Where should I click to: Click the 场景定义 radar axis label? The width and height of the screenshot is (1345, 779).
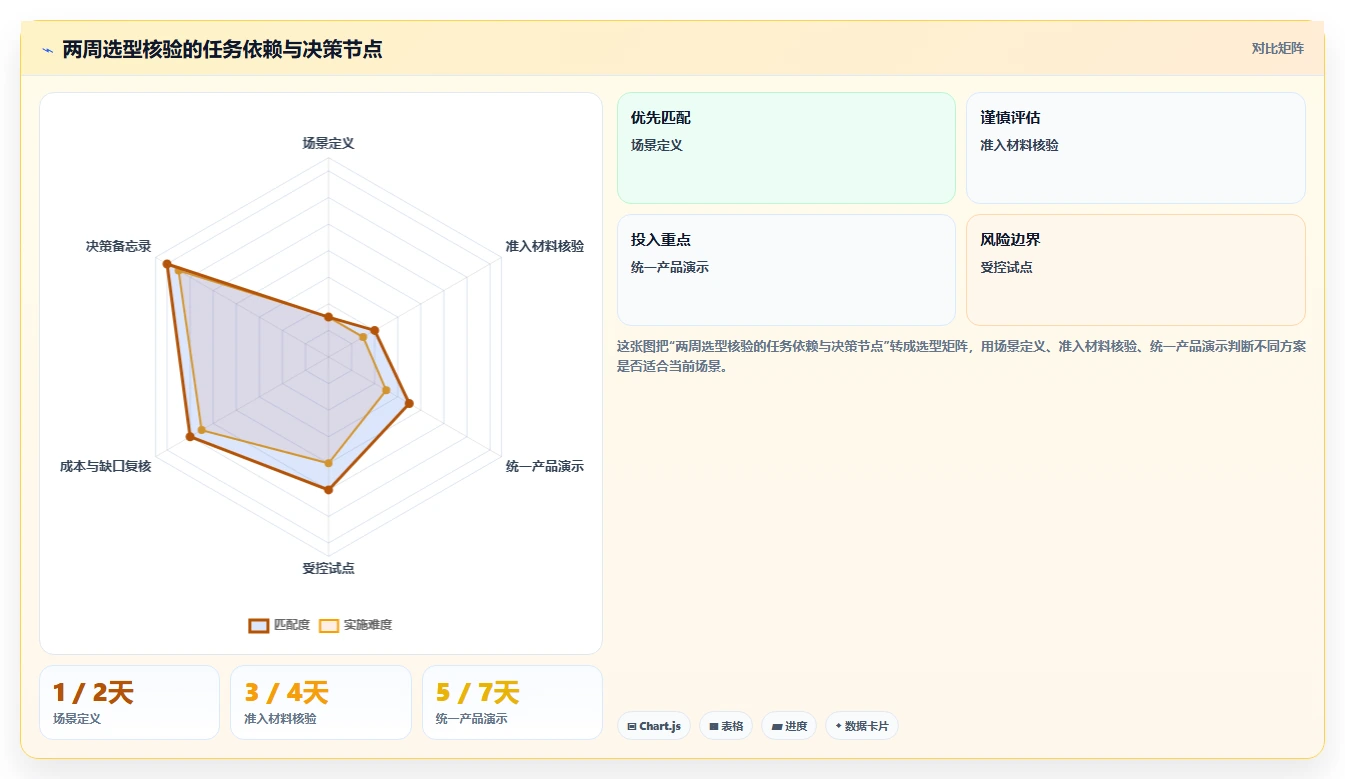[328, 143]
